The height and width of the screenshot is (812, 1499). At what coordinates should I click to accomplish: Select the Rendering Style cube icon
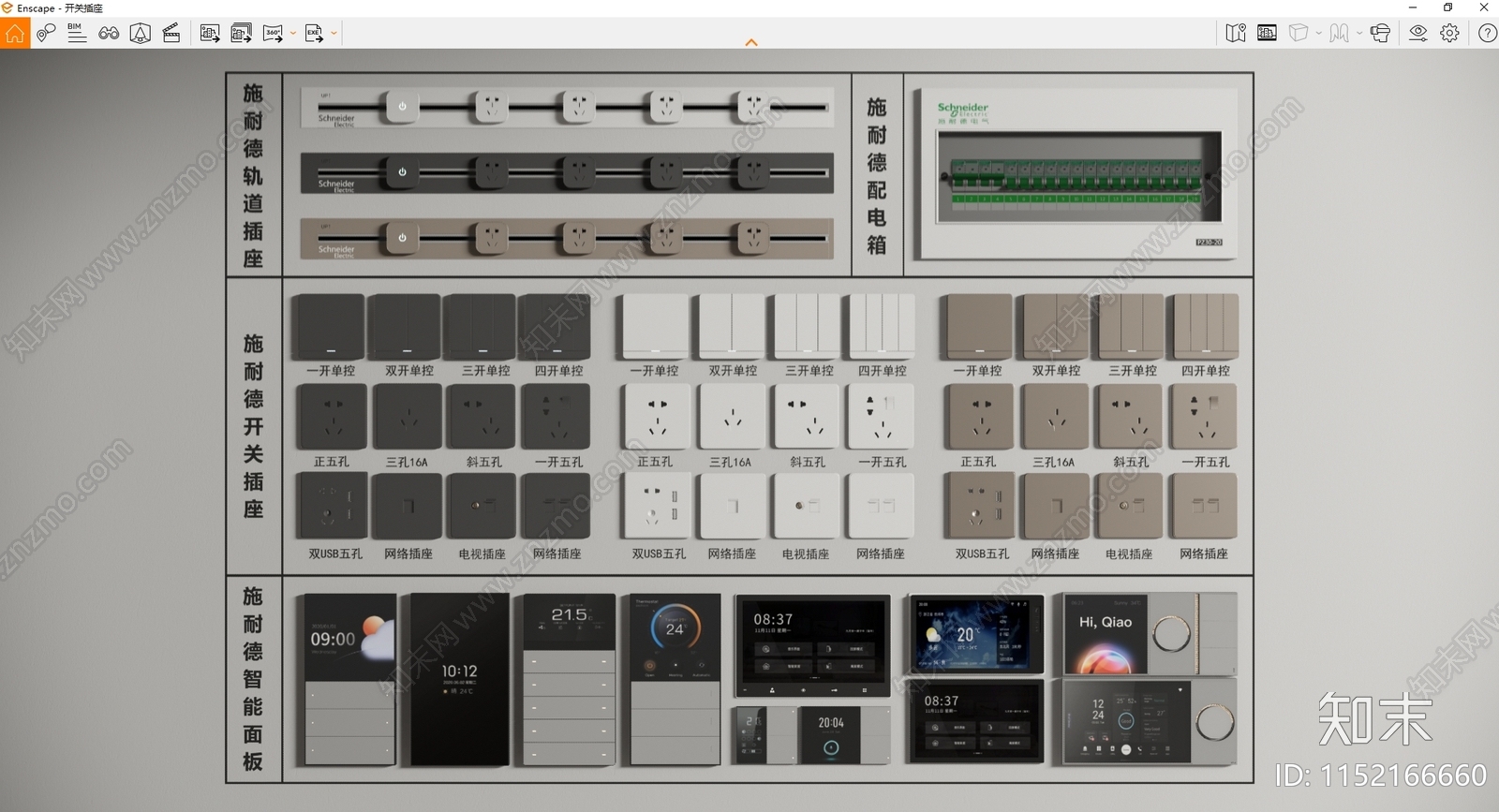click(1299, 34)
